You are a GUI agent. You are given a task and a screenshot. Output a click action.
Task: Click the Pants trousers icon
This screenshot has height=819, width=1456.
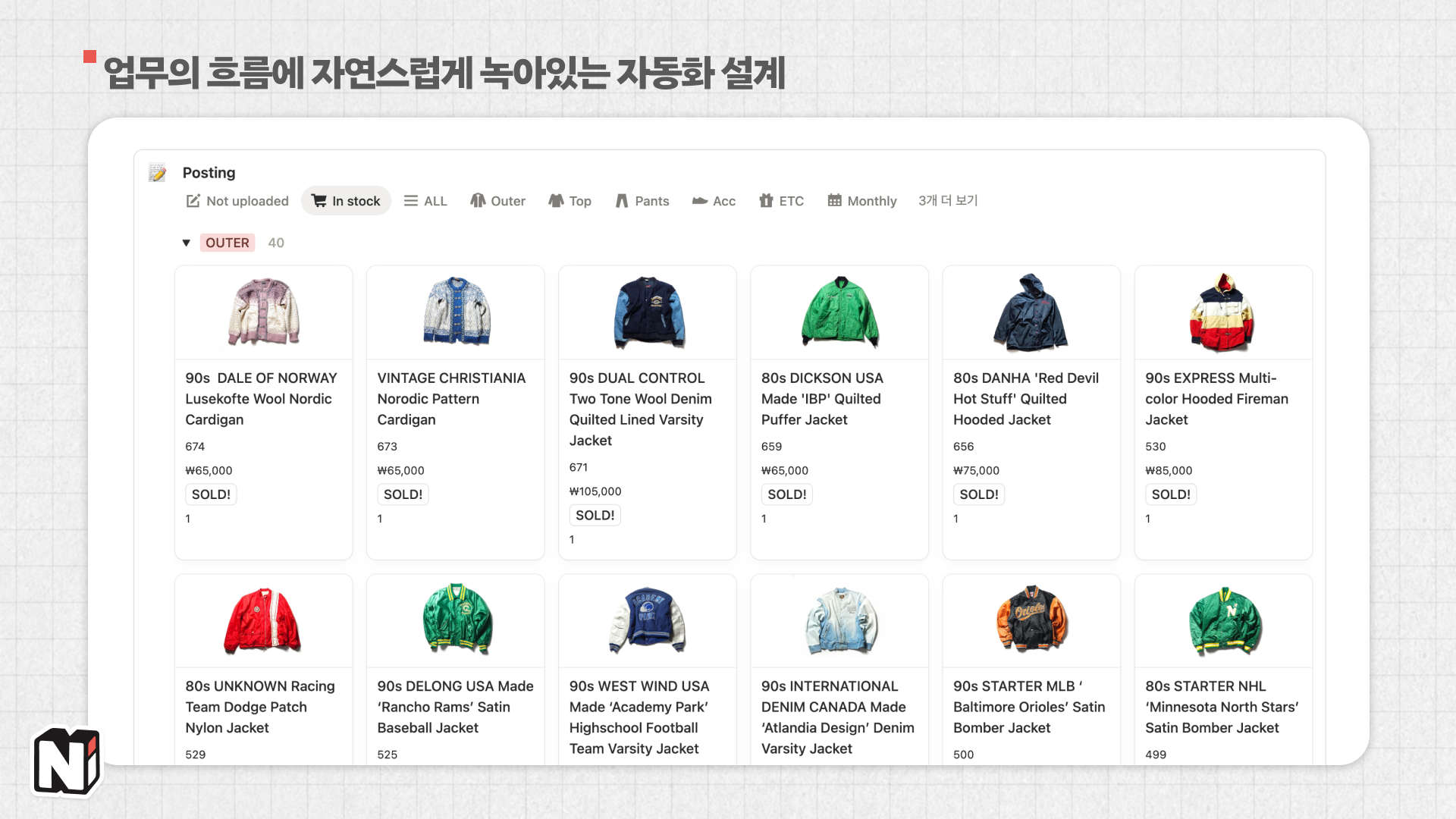tap(622, 201)
